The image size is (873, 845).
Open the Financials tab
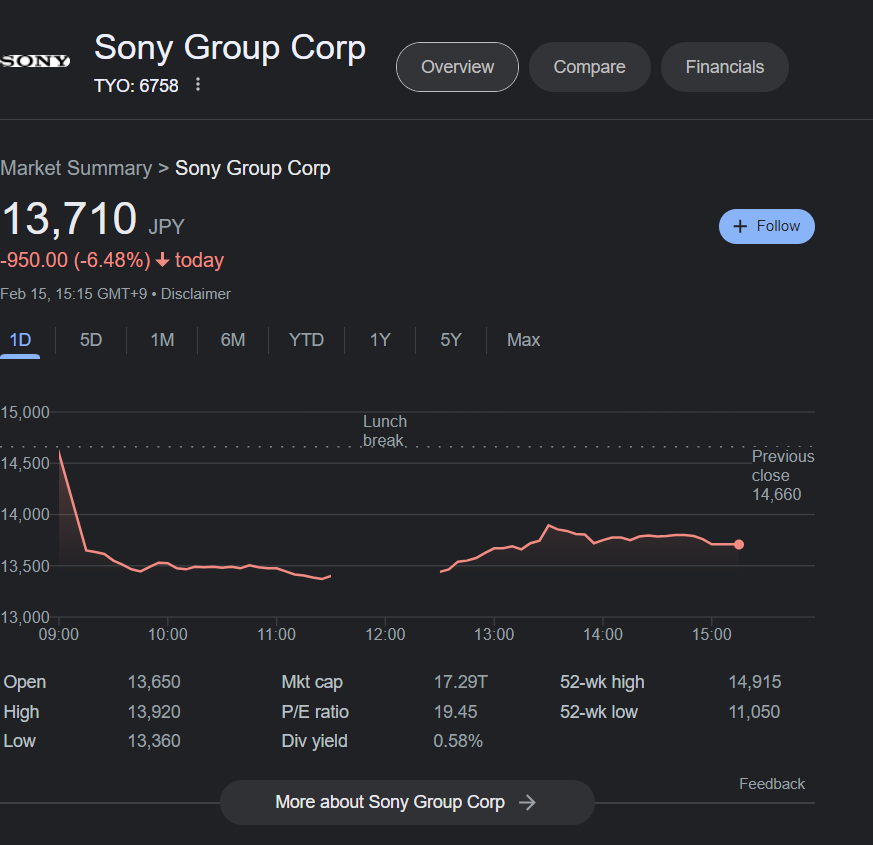point(724,67)
